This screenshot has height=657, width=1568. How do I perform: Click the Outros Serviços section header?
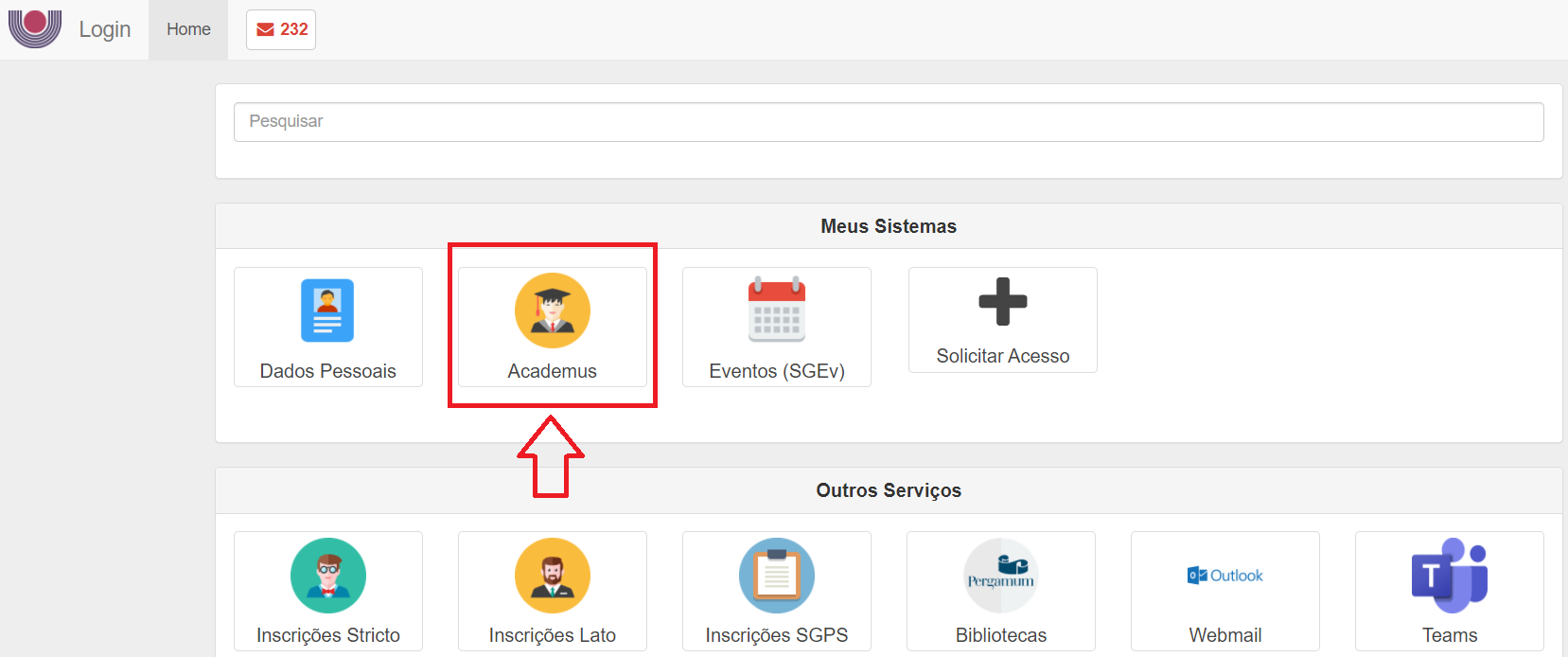pyautogui.click(x=888, y=490)
